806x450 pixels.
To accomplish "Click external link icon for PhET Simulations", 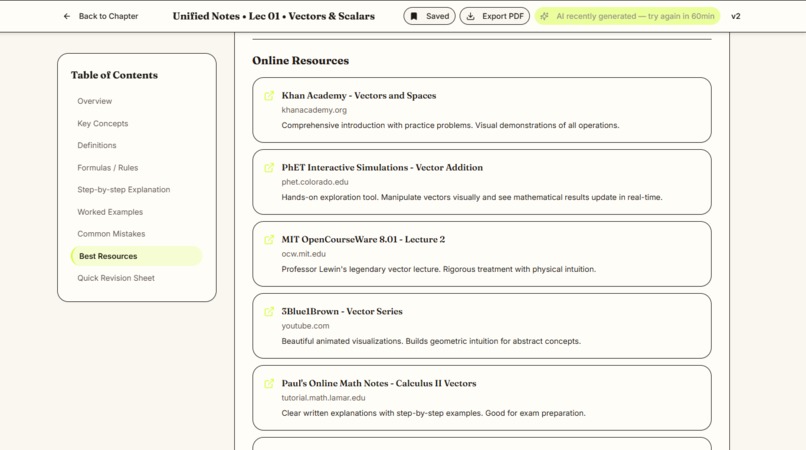I will pos(269,168).
